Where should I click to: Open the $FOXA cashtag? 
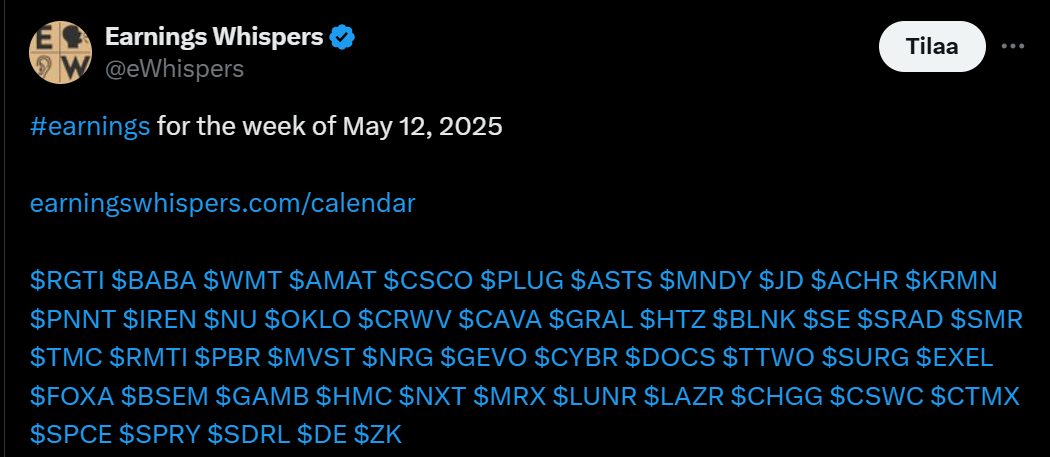[x=72, y=397]
